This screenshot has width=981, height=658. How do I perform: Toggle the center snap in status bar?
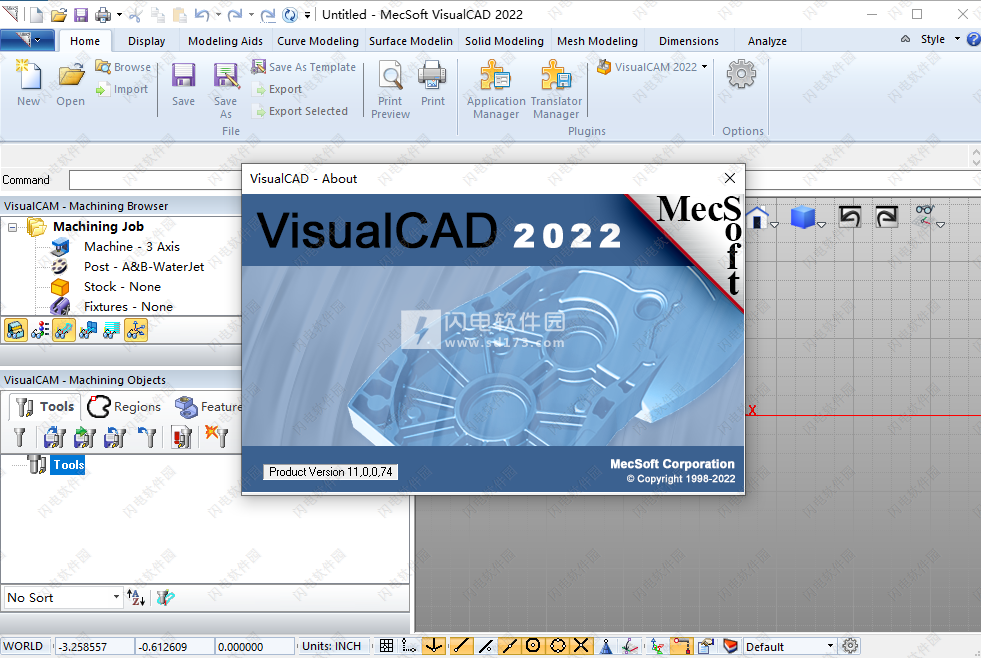click(533, 645)
